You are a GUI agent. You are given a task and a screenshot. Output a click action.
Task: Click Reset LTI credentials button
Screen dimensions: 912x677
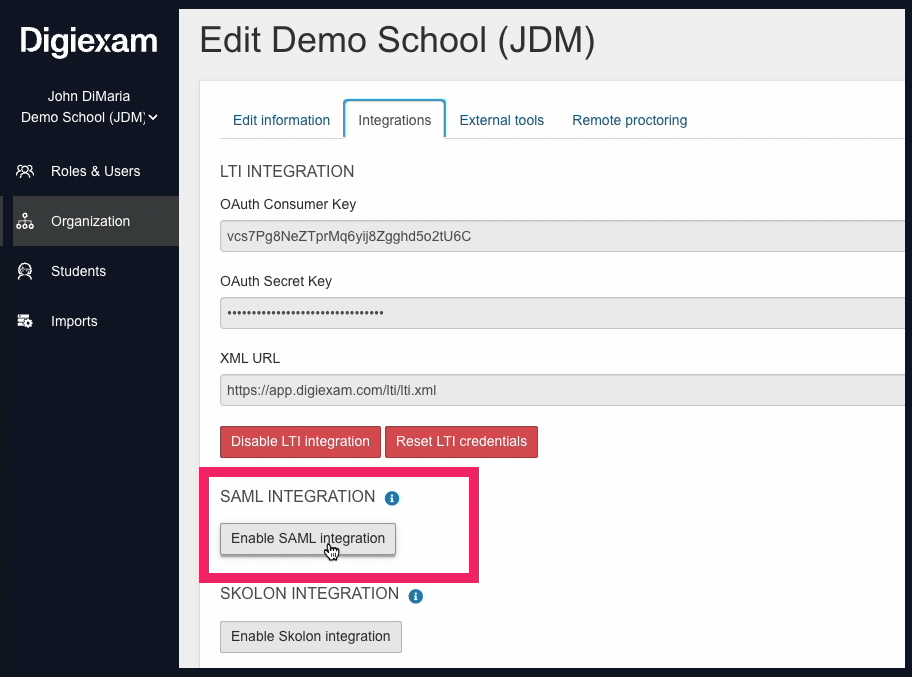[461, 442]
